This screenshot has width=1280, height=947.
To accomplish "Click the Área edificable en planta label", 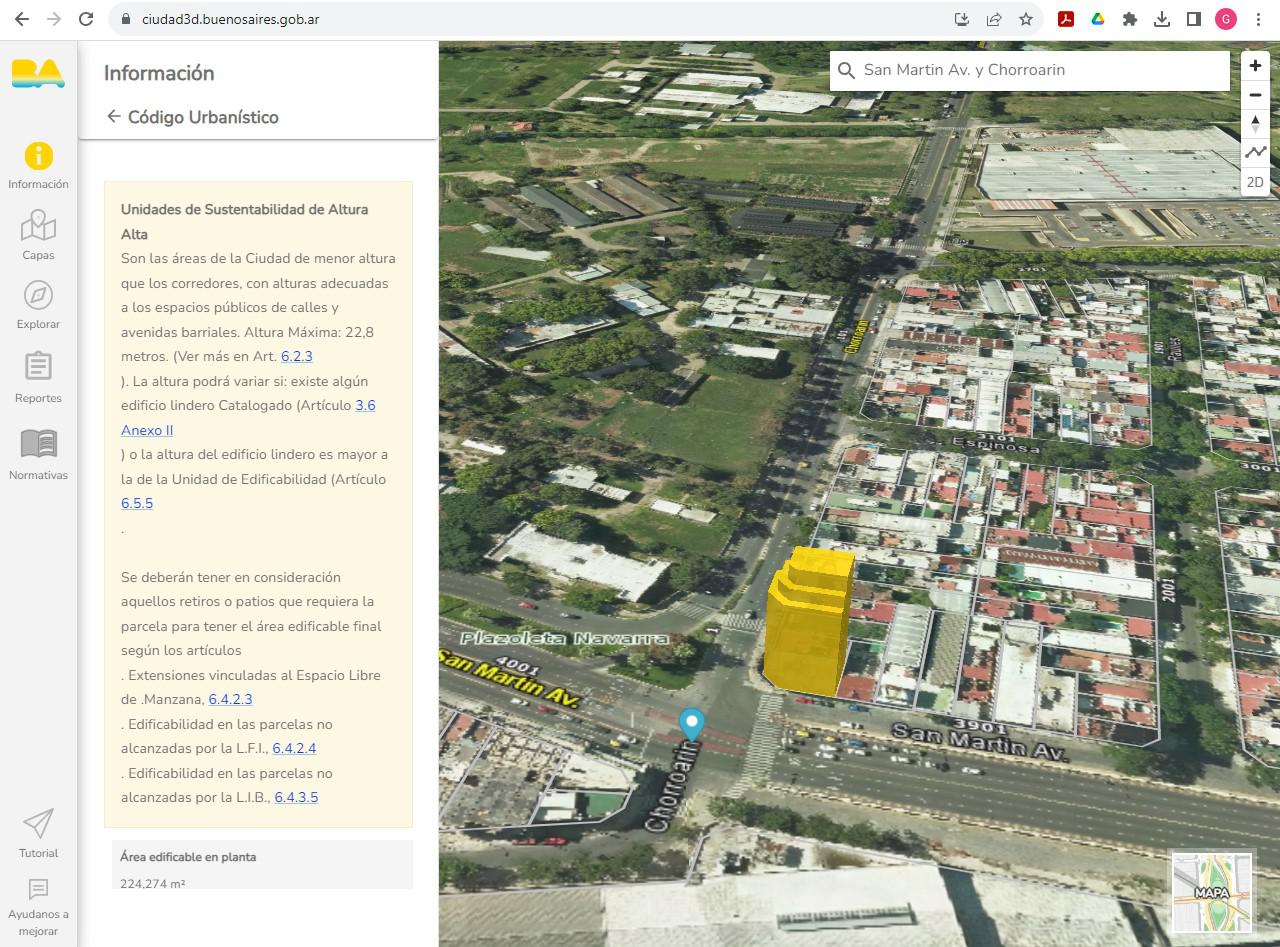I will tap(188, 857).
